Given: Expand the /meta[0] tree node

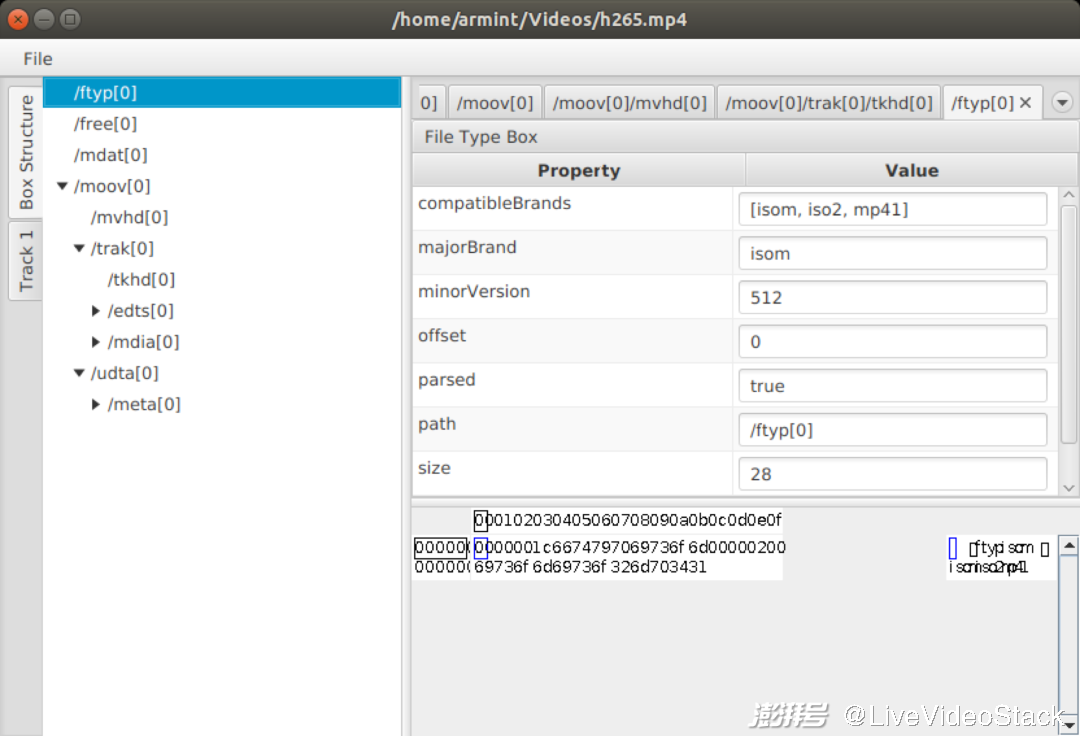Looking at the screenshot, I should point(96,404).
